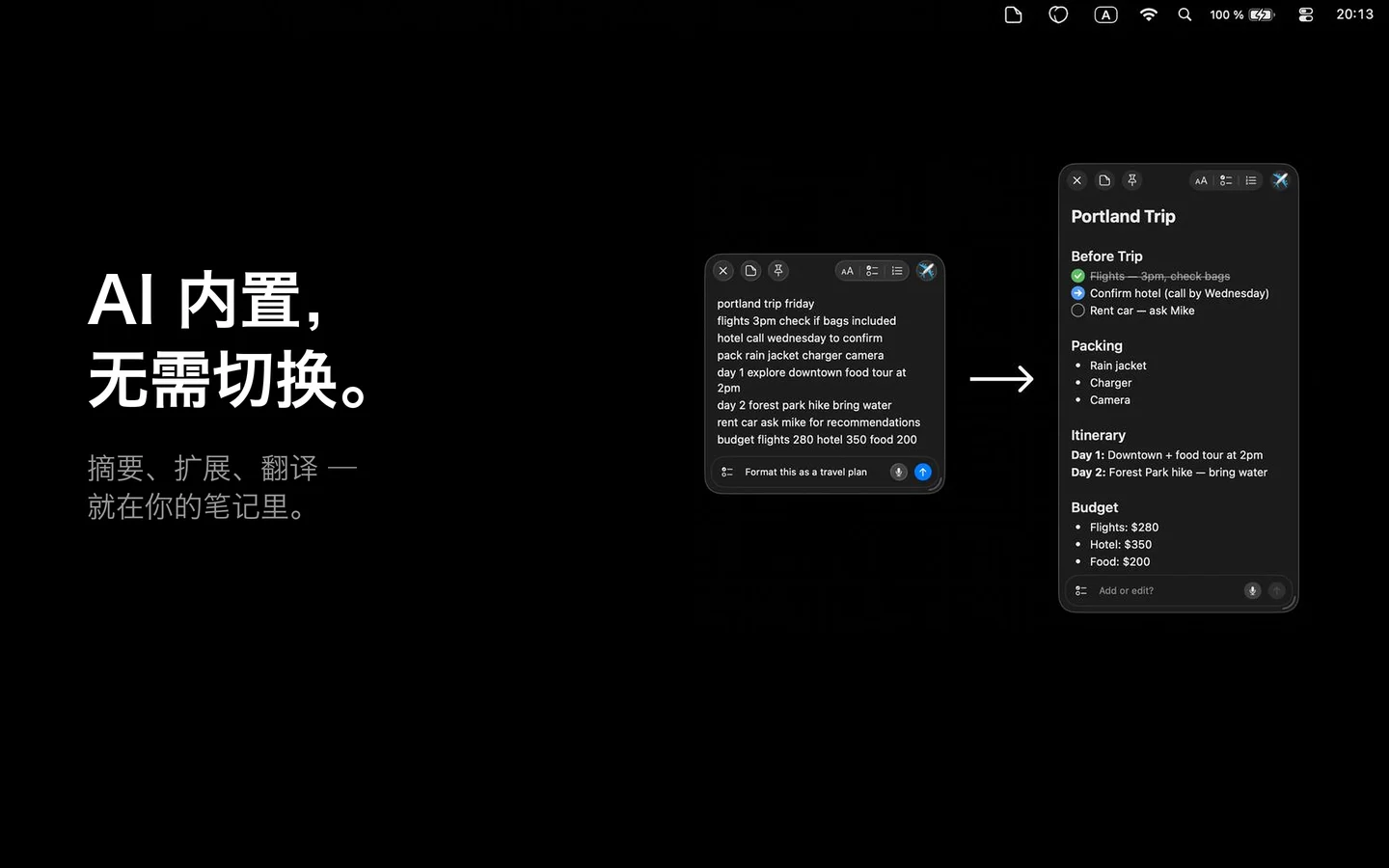
Task: Click the Budget heading
Action: point(1094,507)
